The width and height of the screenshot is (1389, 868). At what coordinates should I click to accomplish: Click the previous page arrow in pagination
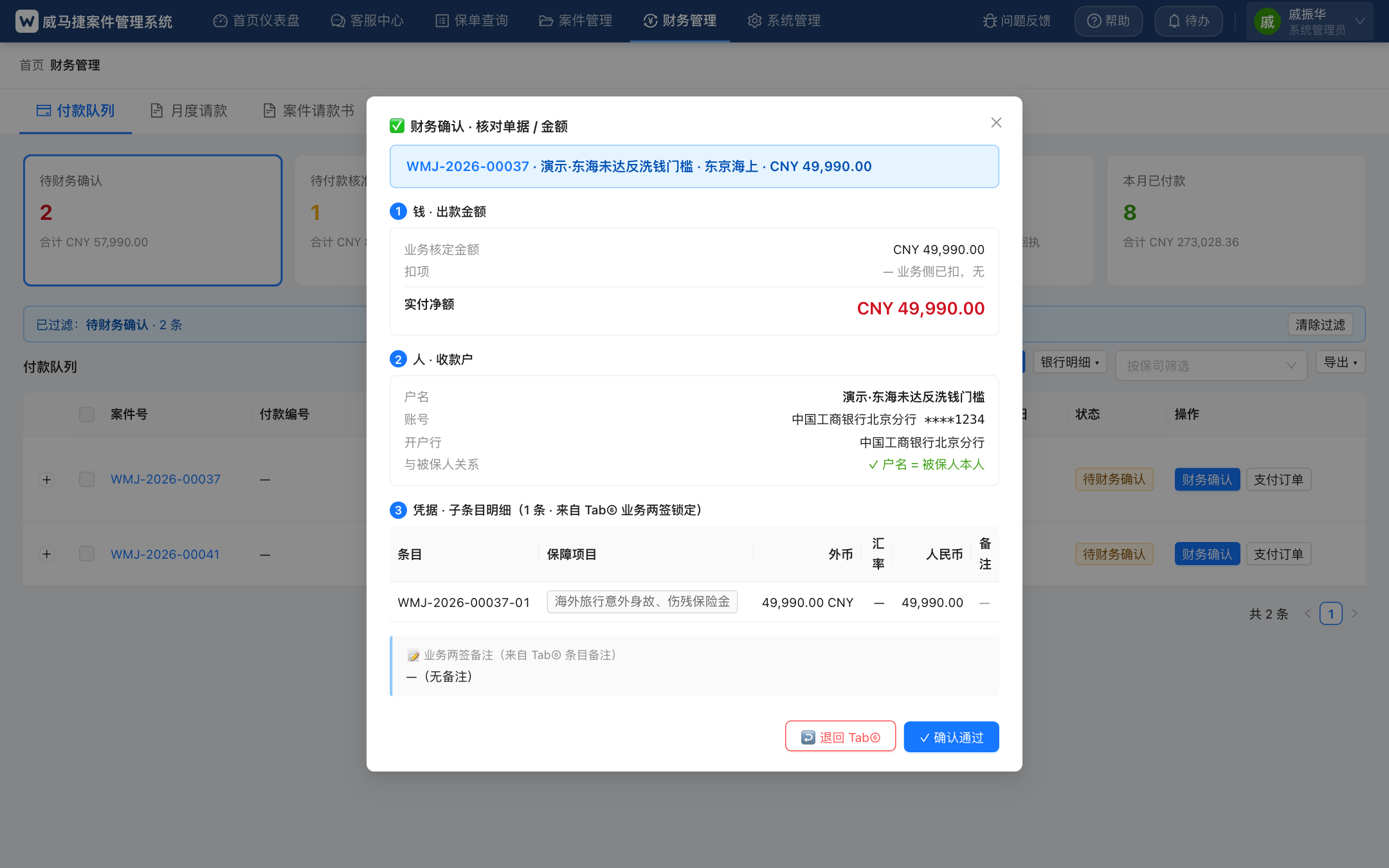1307,613
